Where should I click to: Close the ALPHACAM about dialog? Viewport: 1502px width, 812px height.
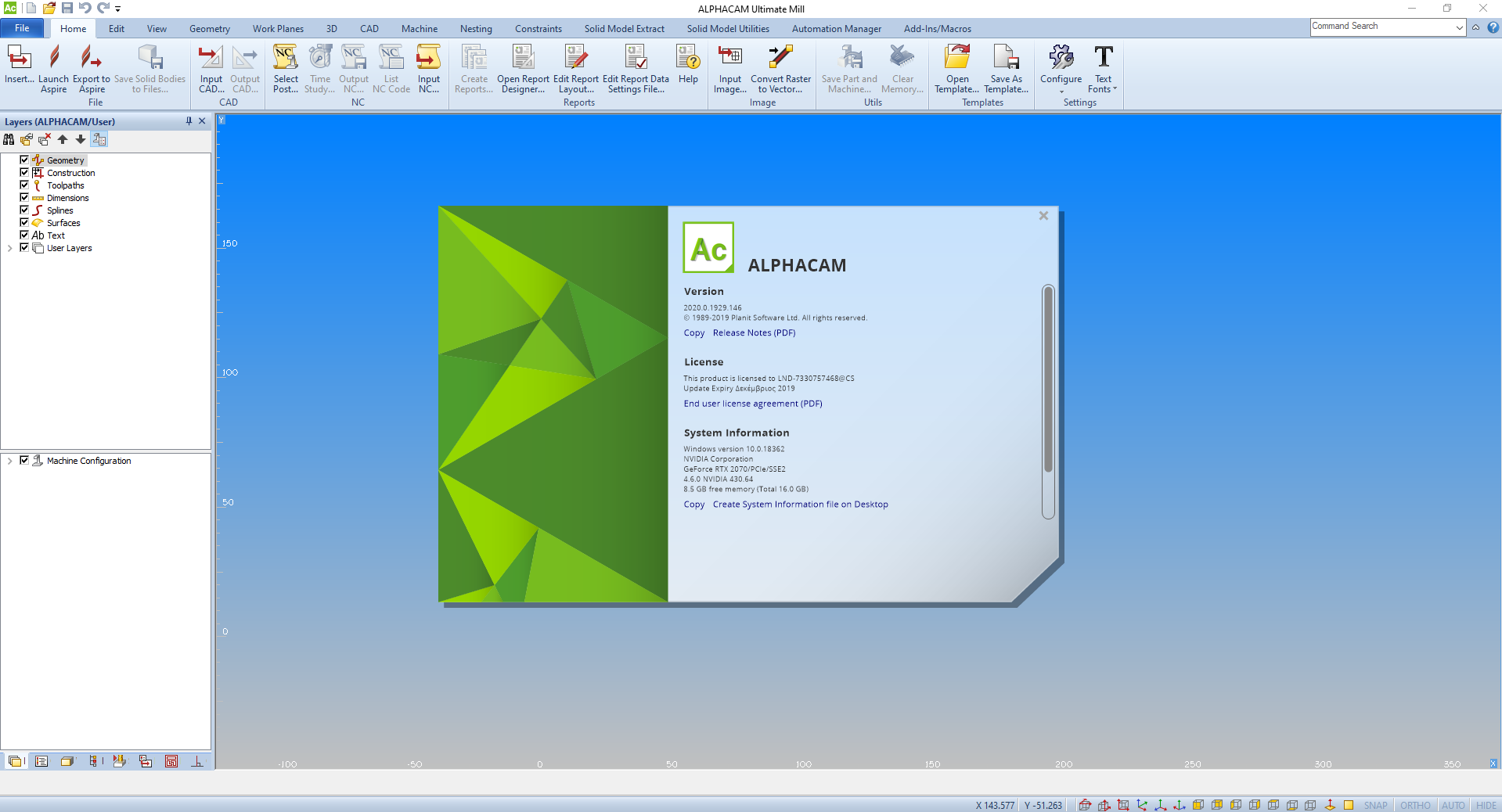point(1043,216)
